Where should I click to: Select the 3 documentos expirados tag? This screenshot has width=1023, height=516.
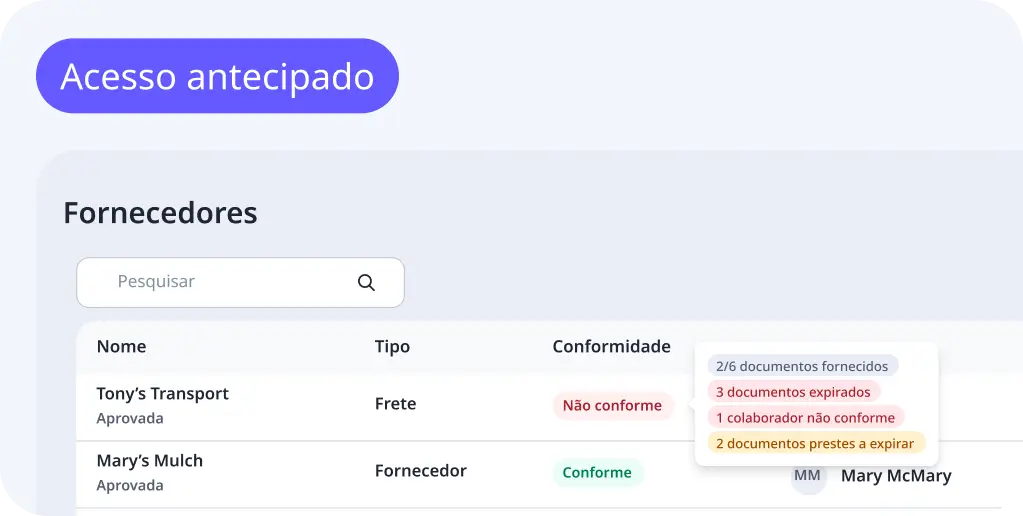(x=793, y=392)
